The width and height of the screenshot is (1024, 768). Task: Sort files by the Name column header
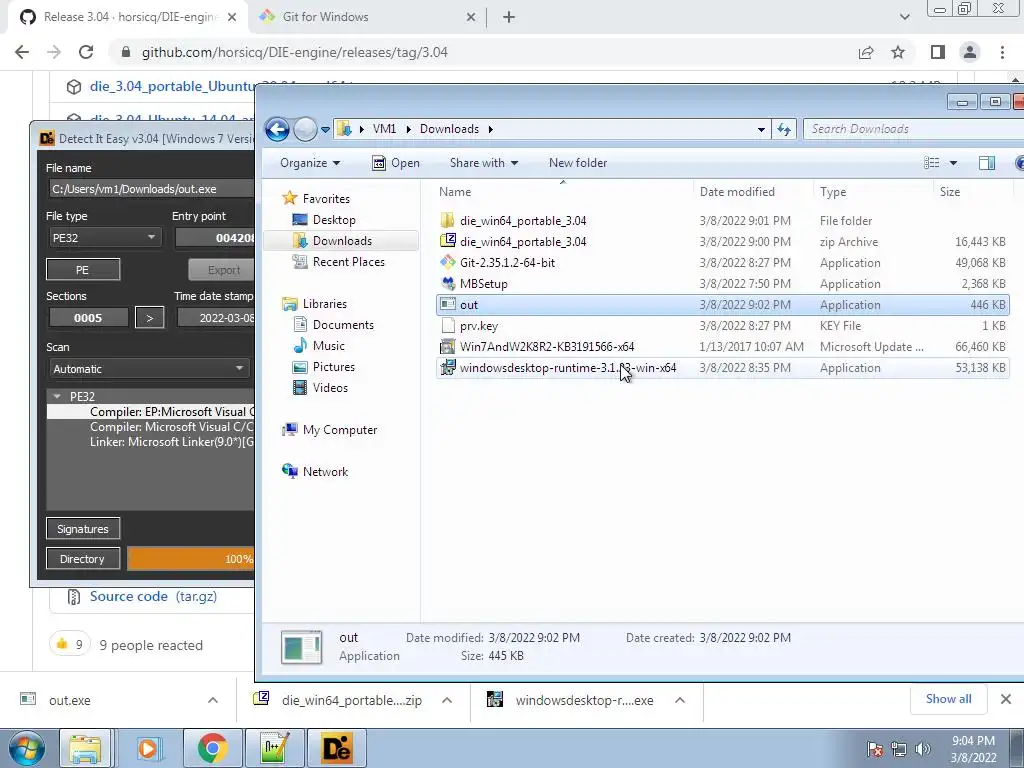[455, 192]
